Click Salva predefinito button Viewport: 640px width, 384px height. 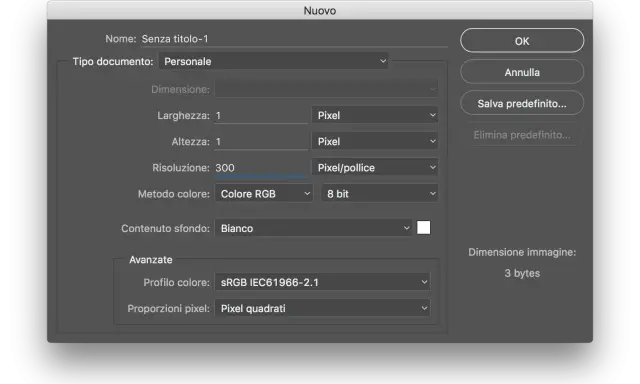[x=522, y=104]
